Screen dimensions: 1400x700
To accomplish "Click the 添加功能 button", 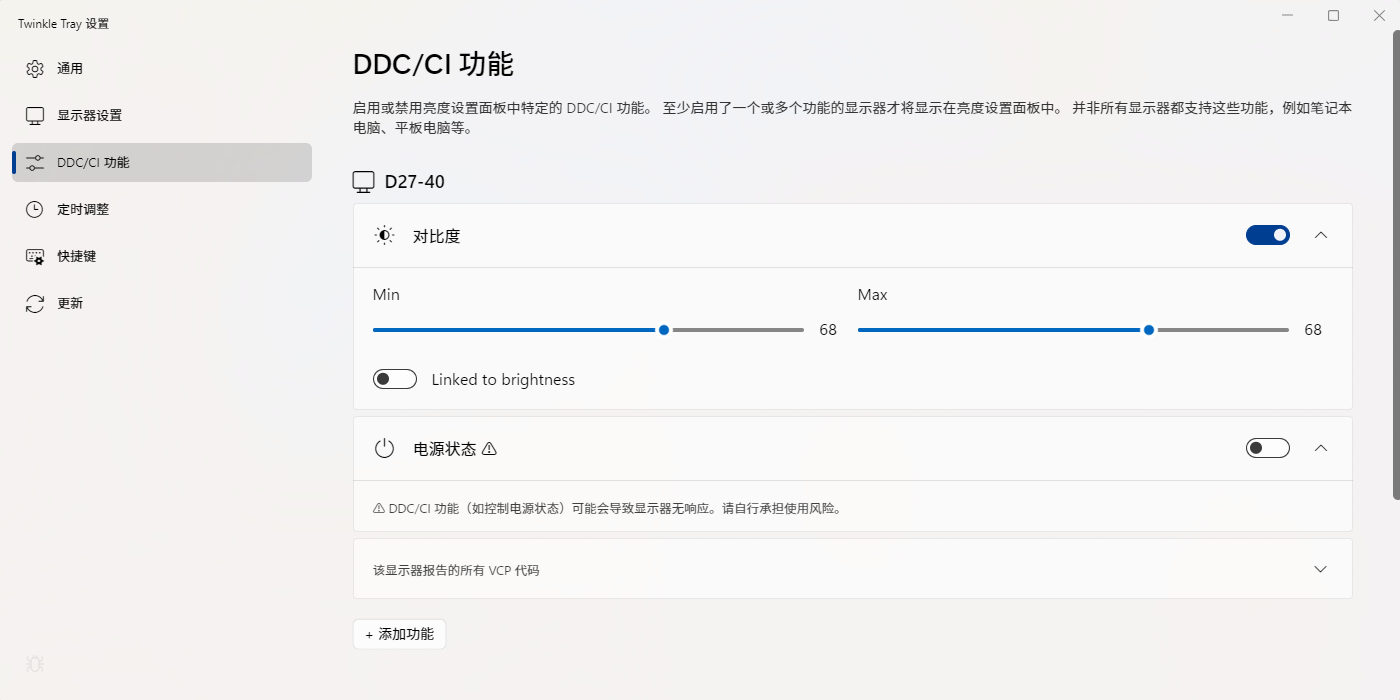I will 399,634.
